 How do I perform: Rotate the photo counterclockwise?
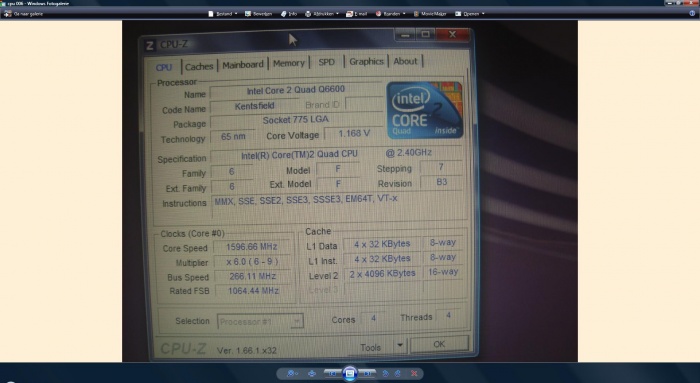386,374
